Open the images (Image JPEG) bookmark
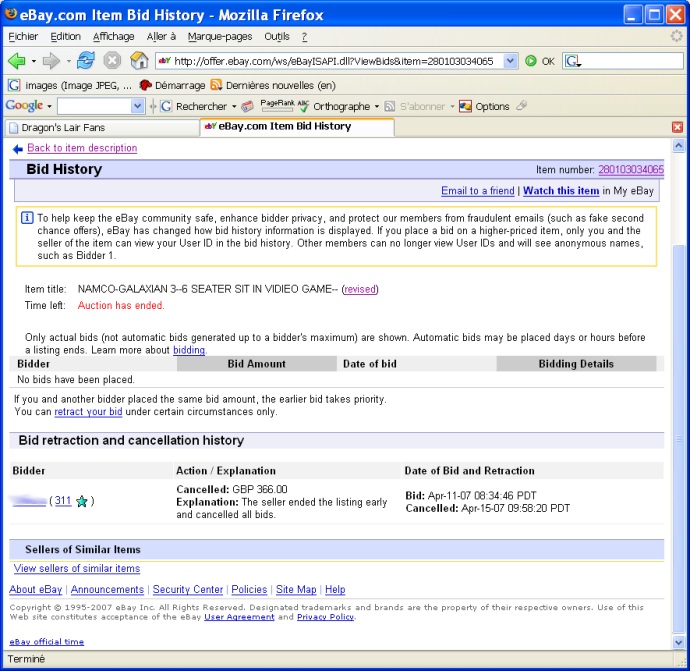The image size is (690, 671). click(x=70, y=85)
